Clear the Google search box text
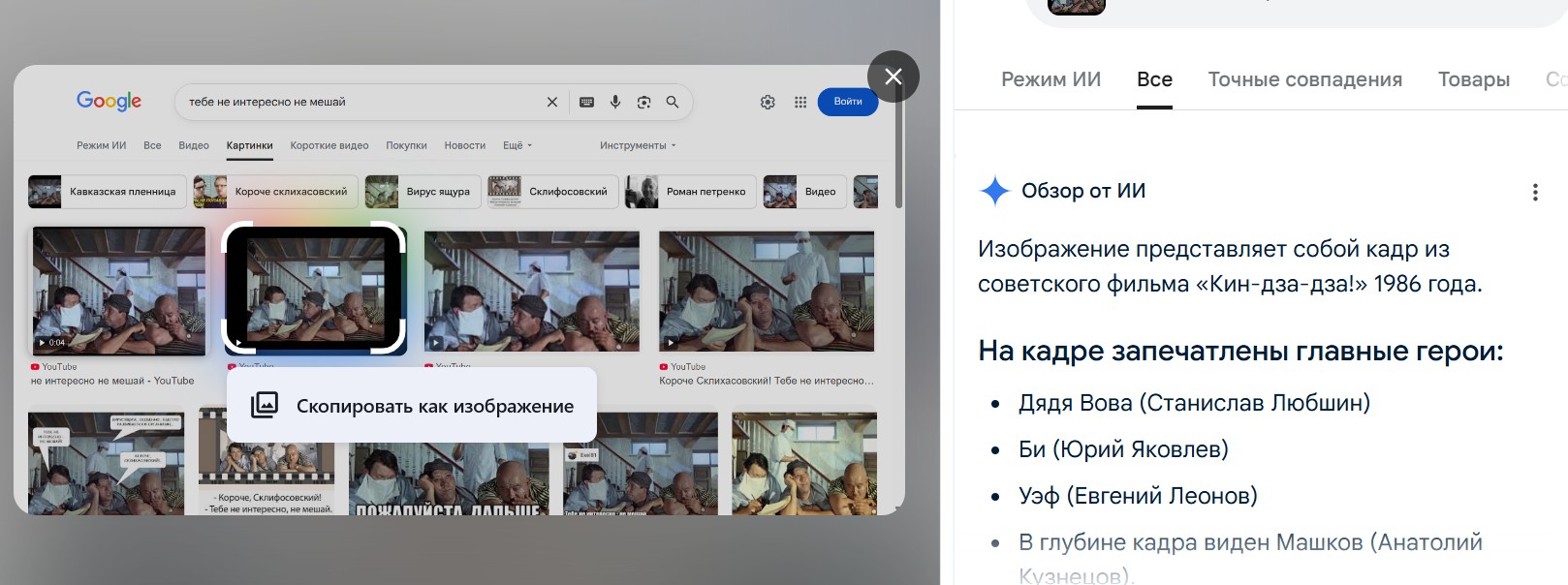1568x585 pixels. tap(552, 102)
